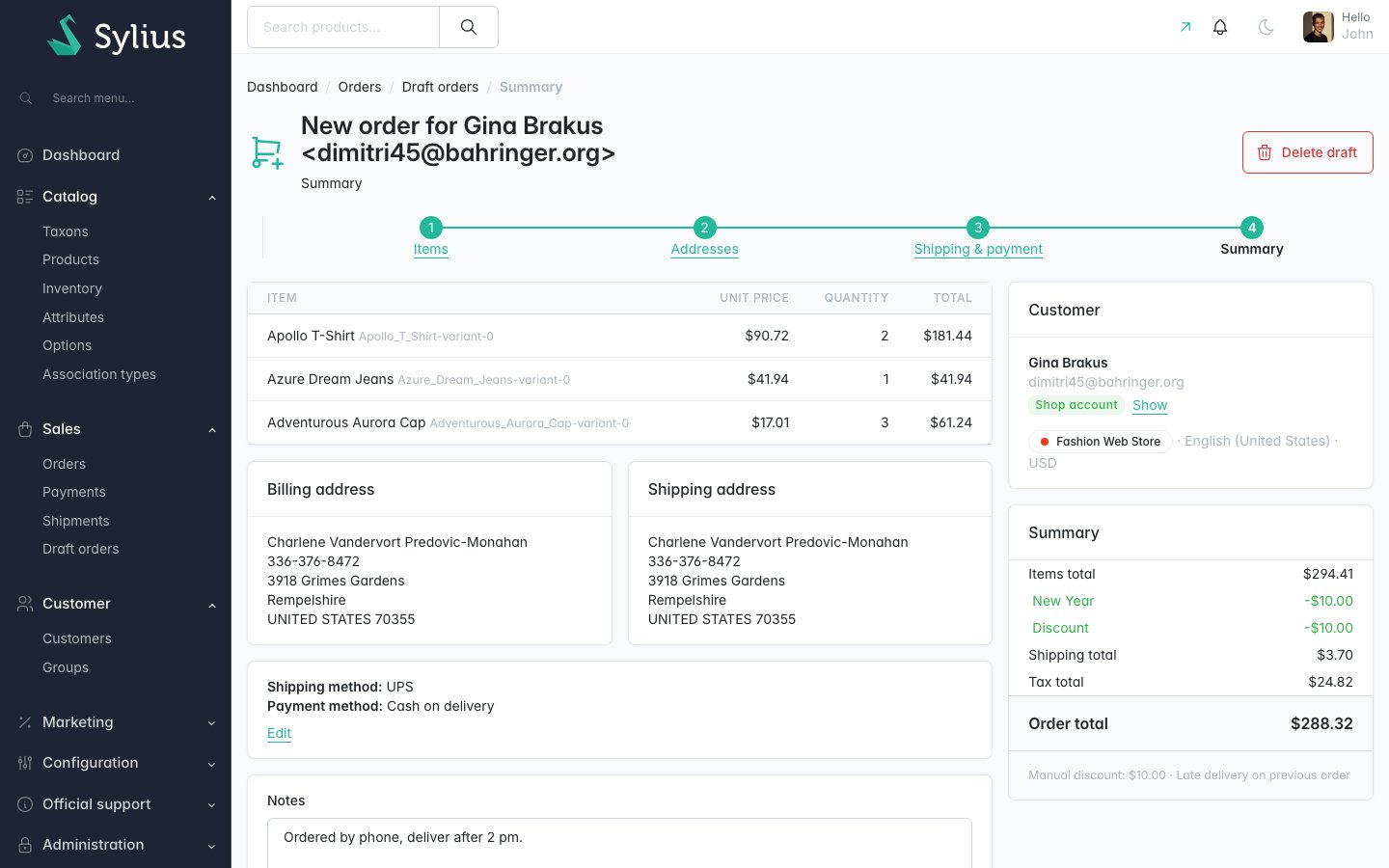Viewport: 1389px width, 868px height.
Task: Expand the Configuration section chevron
Action: pos(212,764)
